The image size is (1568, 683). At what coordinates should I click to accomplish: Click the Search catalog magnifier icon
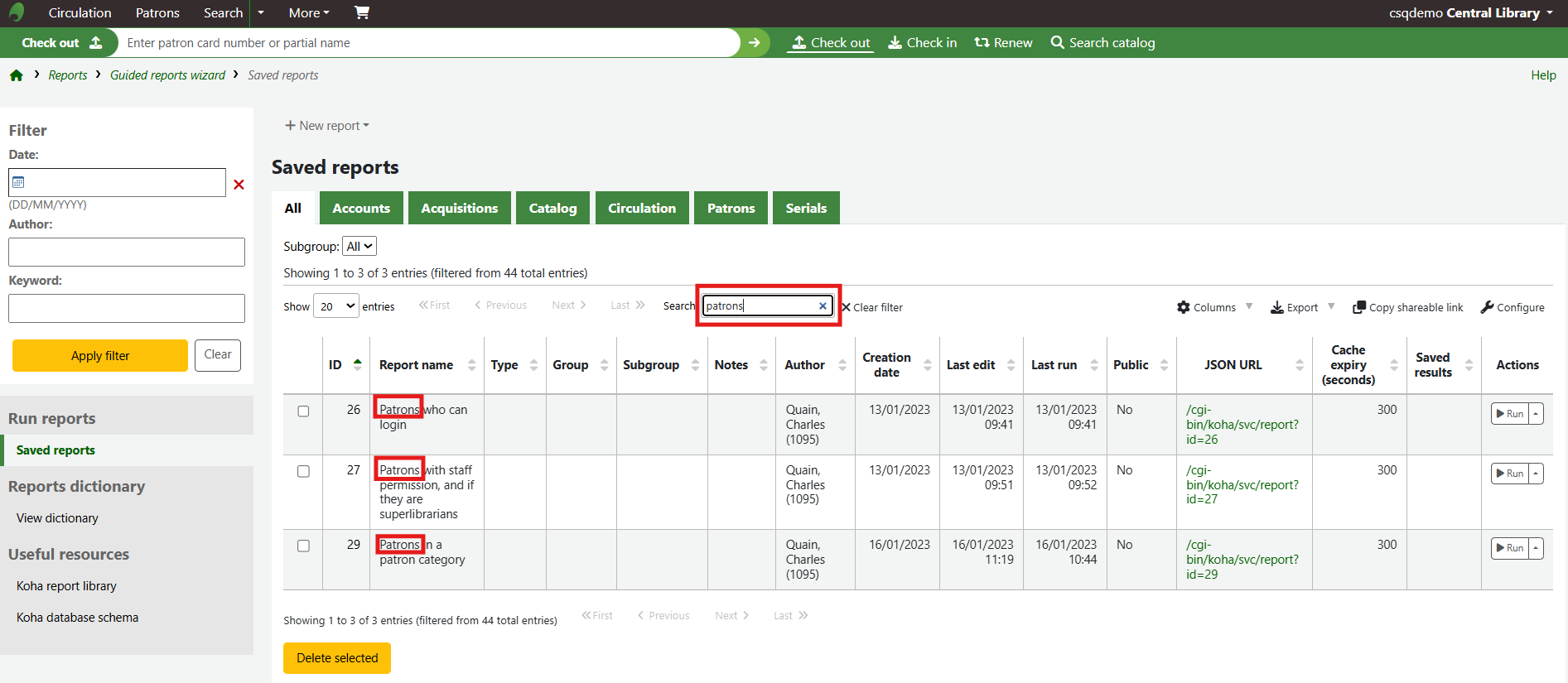pos(1057,42)
